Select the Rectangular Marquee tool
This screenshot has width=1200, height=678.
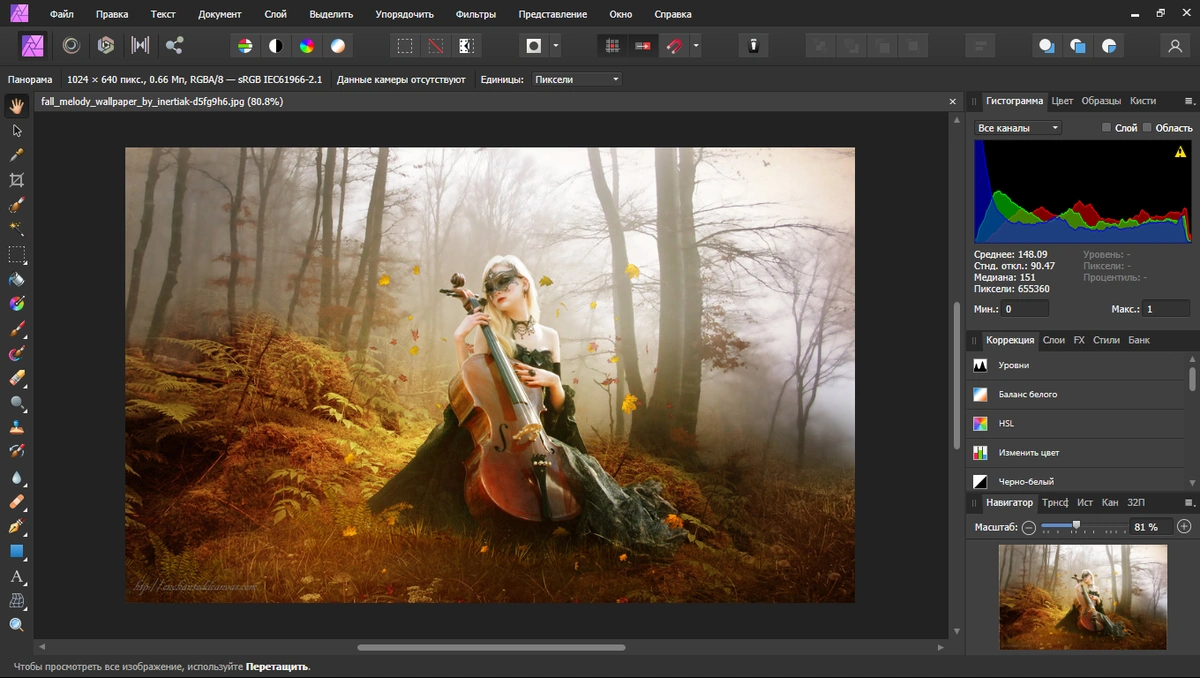17,255
